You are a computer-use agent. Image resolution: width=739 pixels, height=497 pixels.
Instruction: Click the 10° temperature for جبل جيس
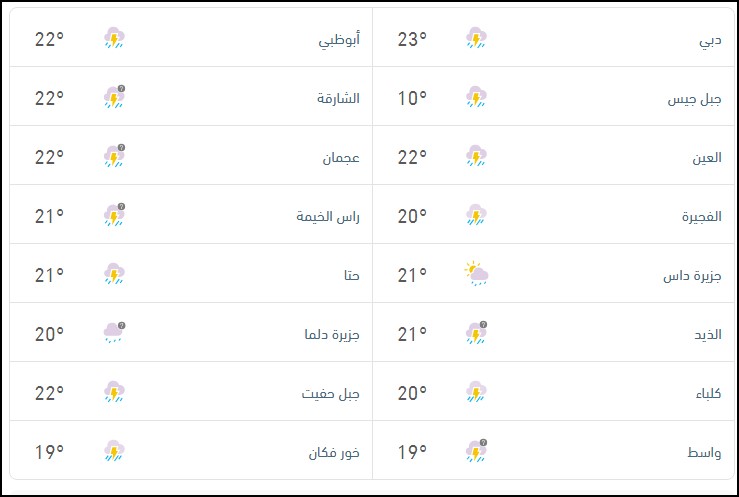411,98
